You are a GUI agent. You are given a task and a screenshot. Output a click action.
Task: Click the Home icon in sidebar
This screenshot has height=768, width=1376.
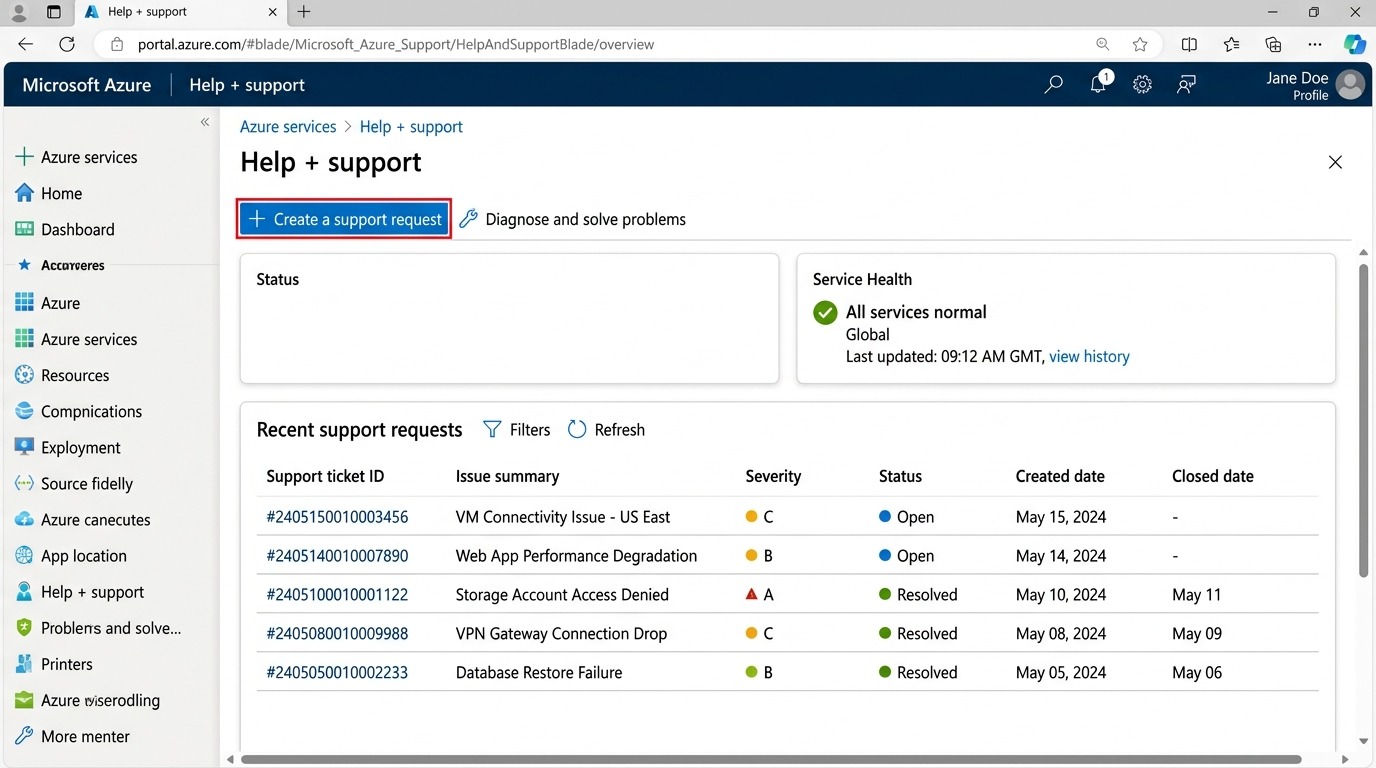click(25, 193)
